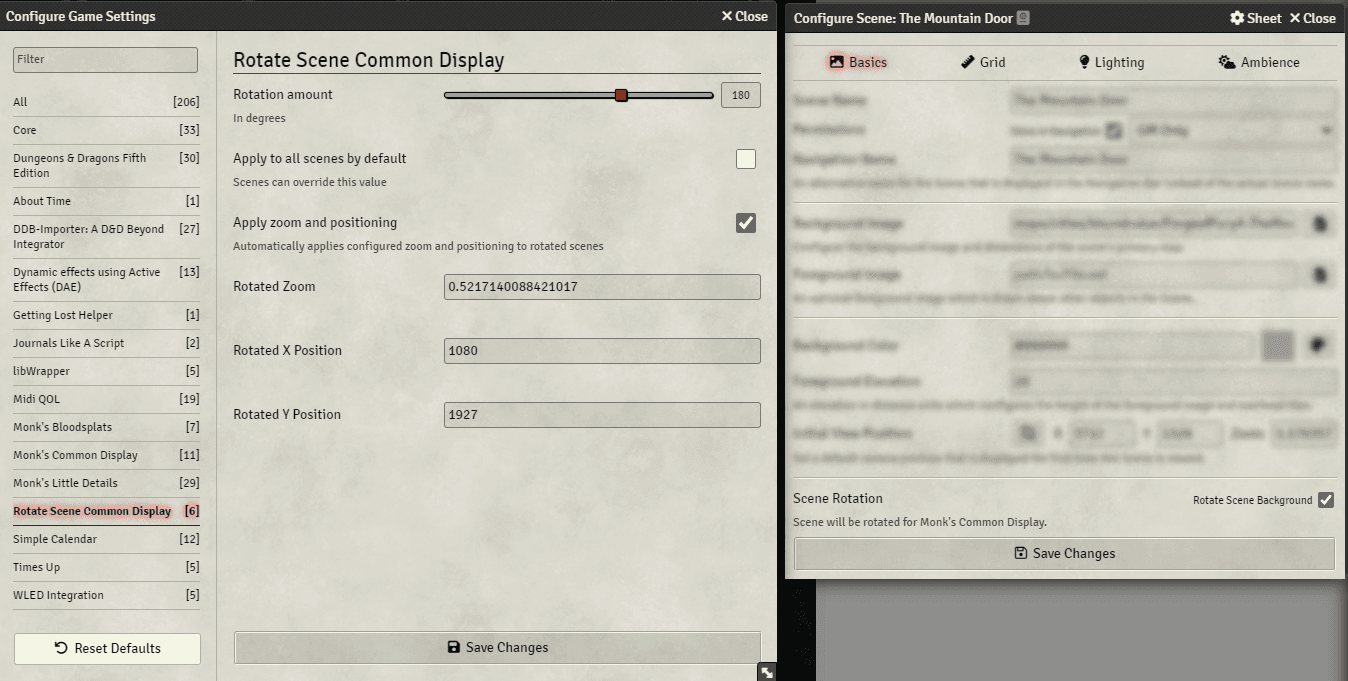The width and height of the screenshot is (1348, 681).
Task: Enable Apply to all scenes by default
Action: click(x=746, y=159)
